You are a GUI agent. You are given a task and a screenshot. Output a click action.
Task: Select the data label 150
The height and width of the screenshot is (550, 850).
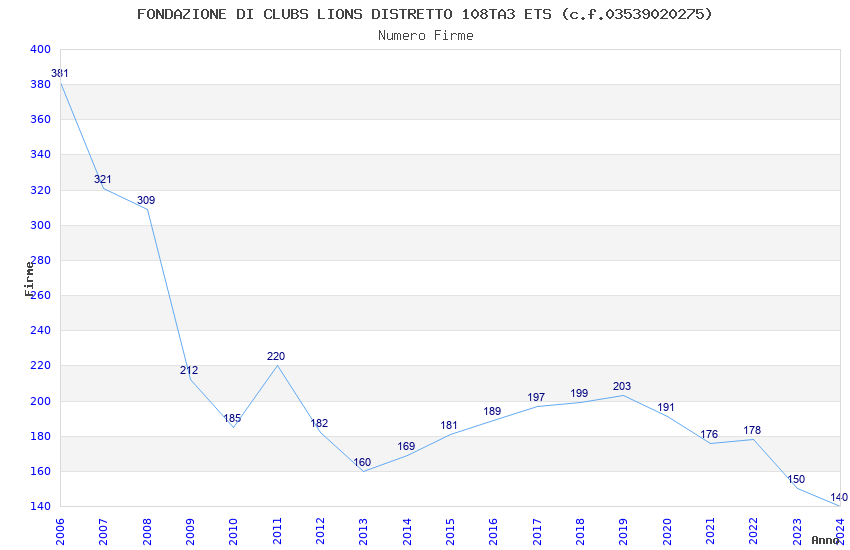click(796, 479)
